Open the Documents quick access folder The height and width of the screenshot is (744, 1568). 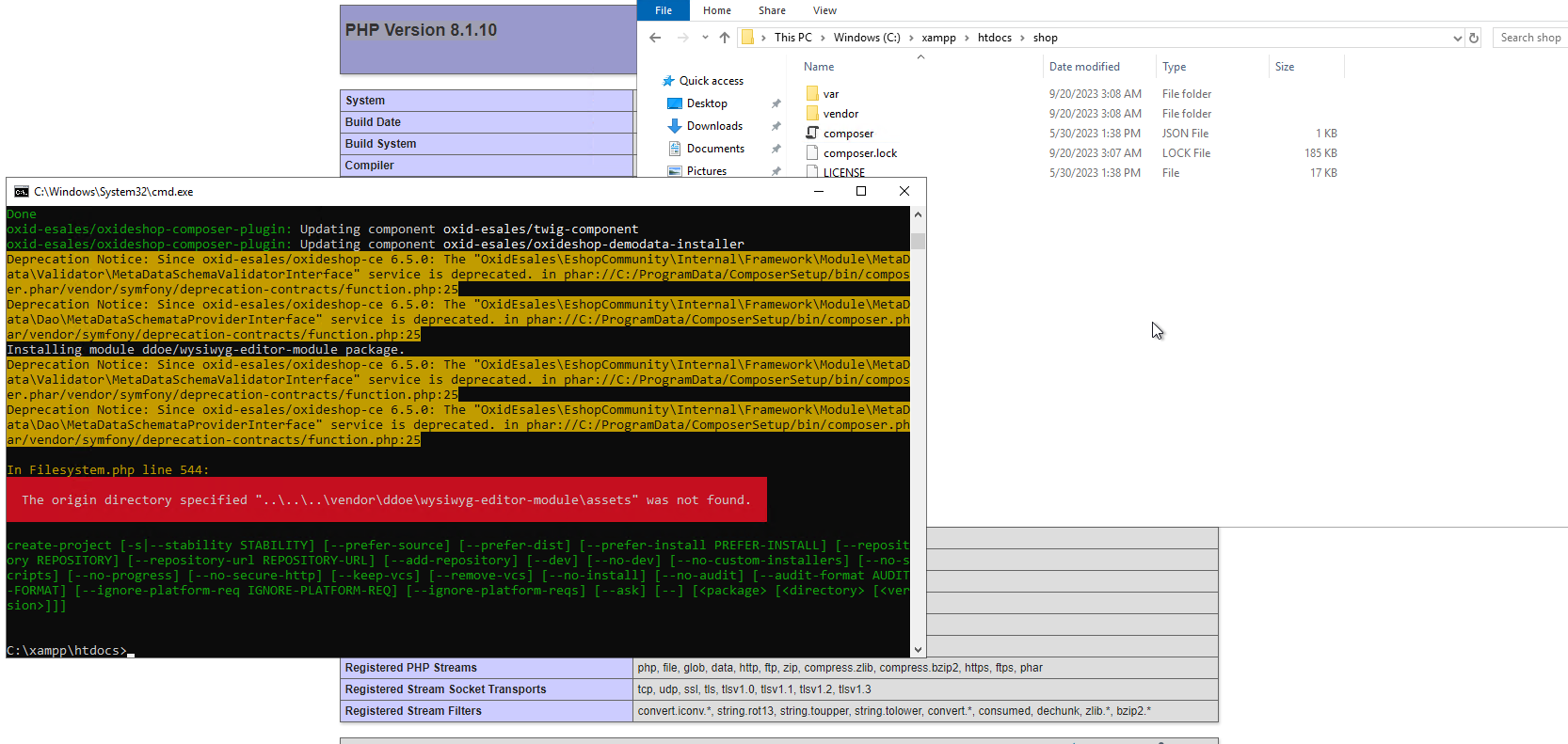click(714, 149)
